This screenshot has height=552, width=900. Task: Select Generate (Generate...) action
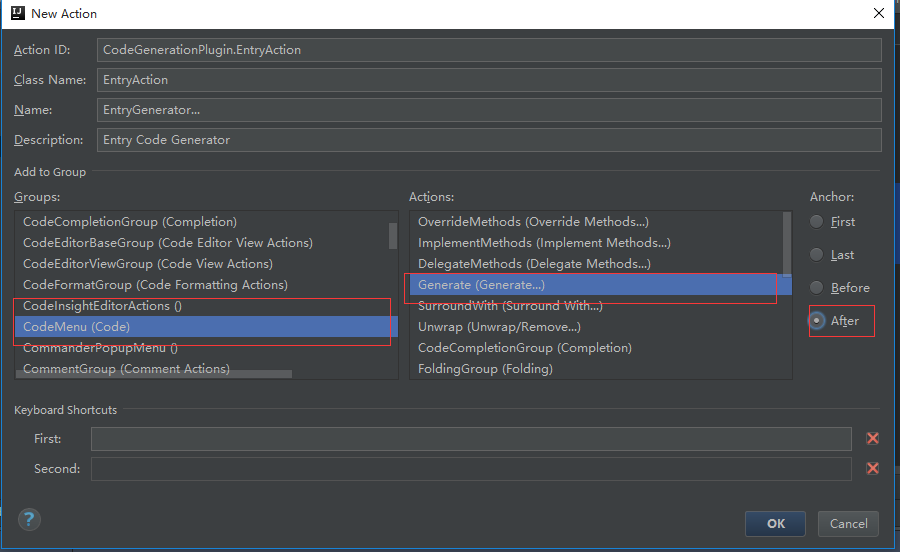pos(600,285)
